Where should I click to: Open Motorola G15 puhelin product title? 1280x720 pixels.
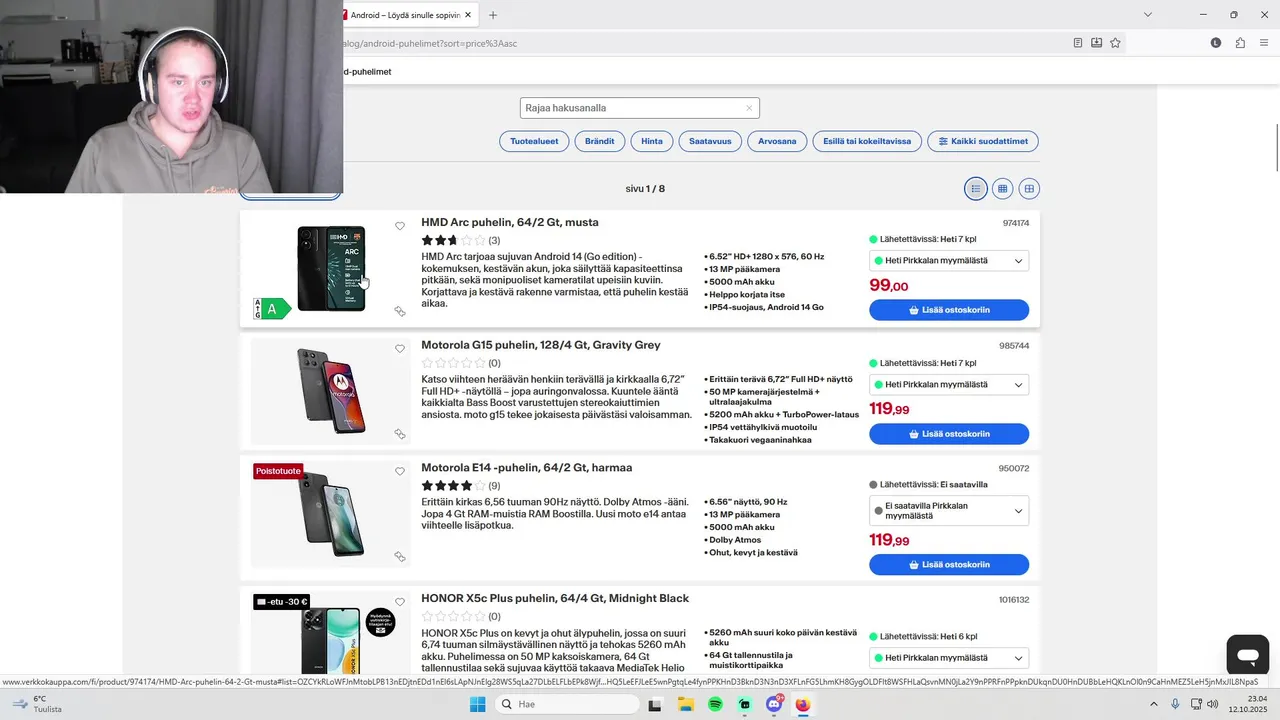[x=541, y=345]
